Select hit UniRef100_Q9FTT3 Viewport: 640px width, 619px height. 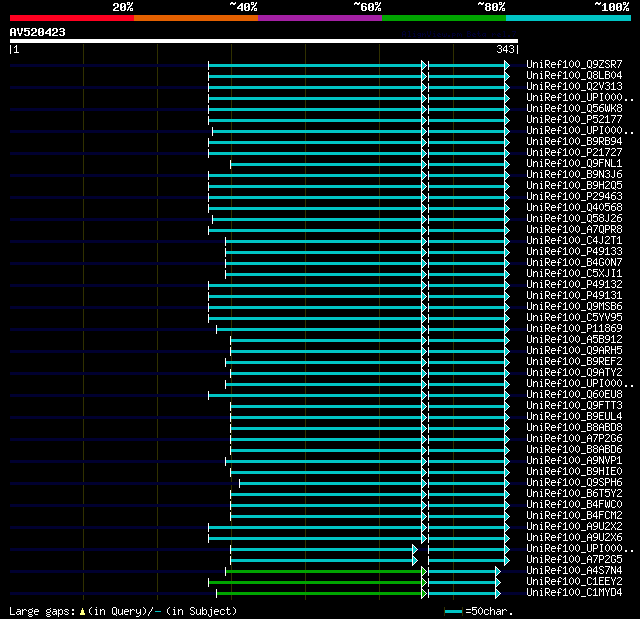point(574,406)
